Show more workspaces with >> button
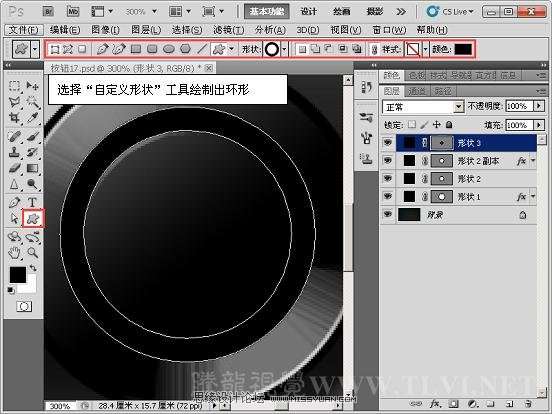552x414 pixels. point(401,12)
